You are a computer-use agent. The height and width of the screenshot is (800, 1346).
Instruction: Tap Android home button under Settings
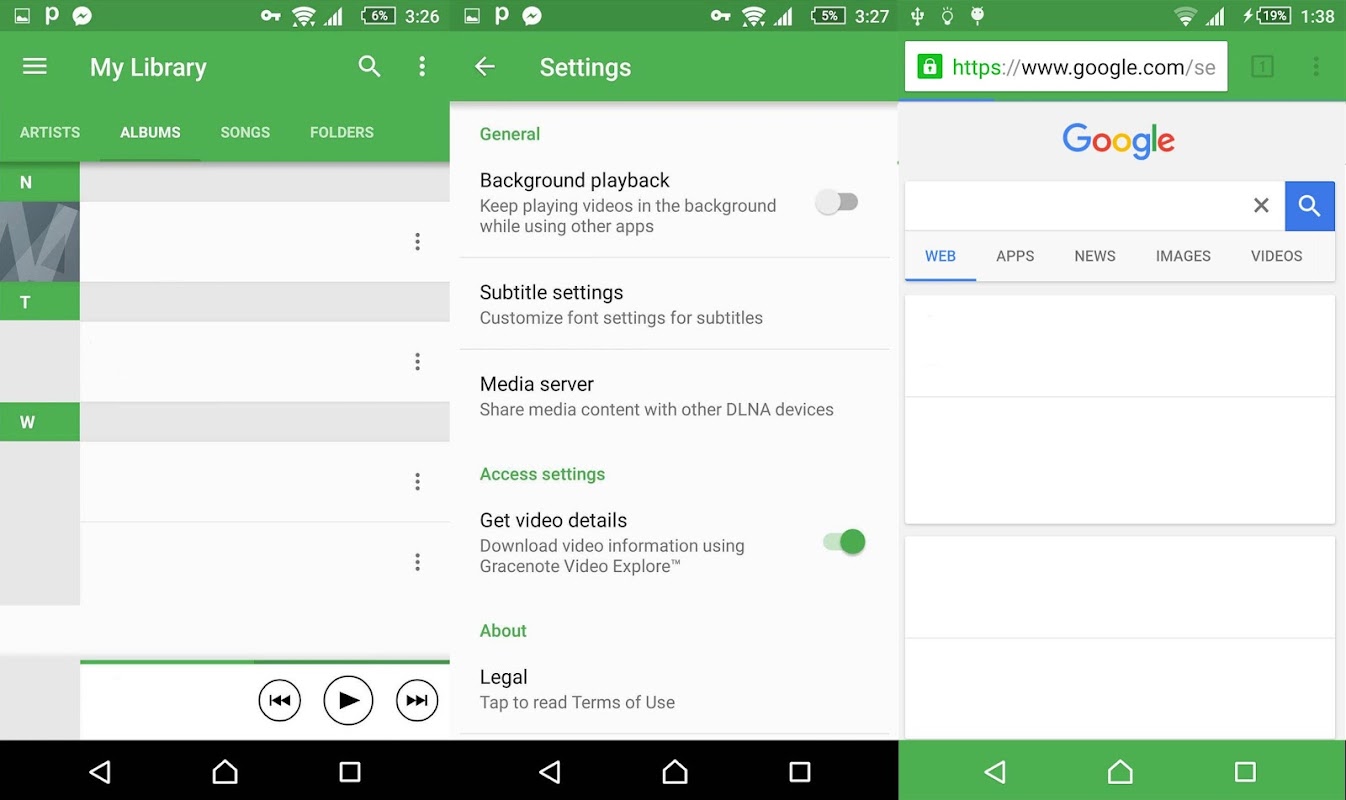point(675,771)
